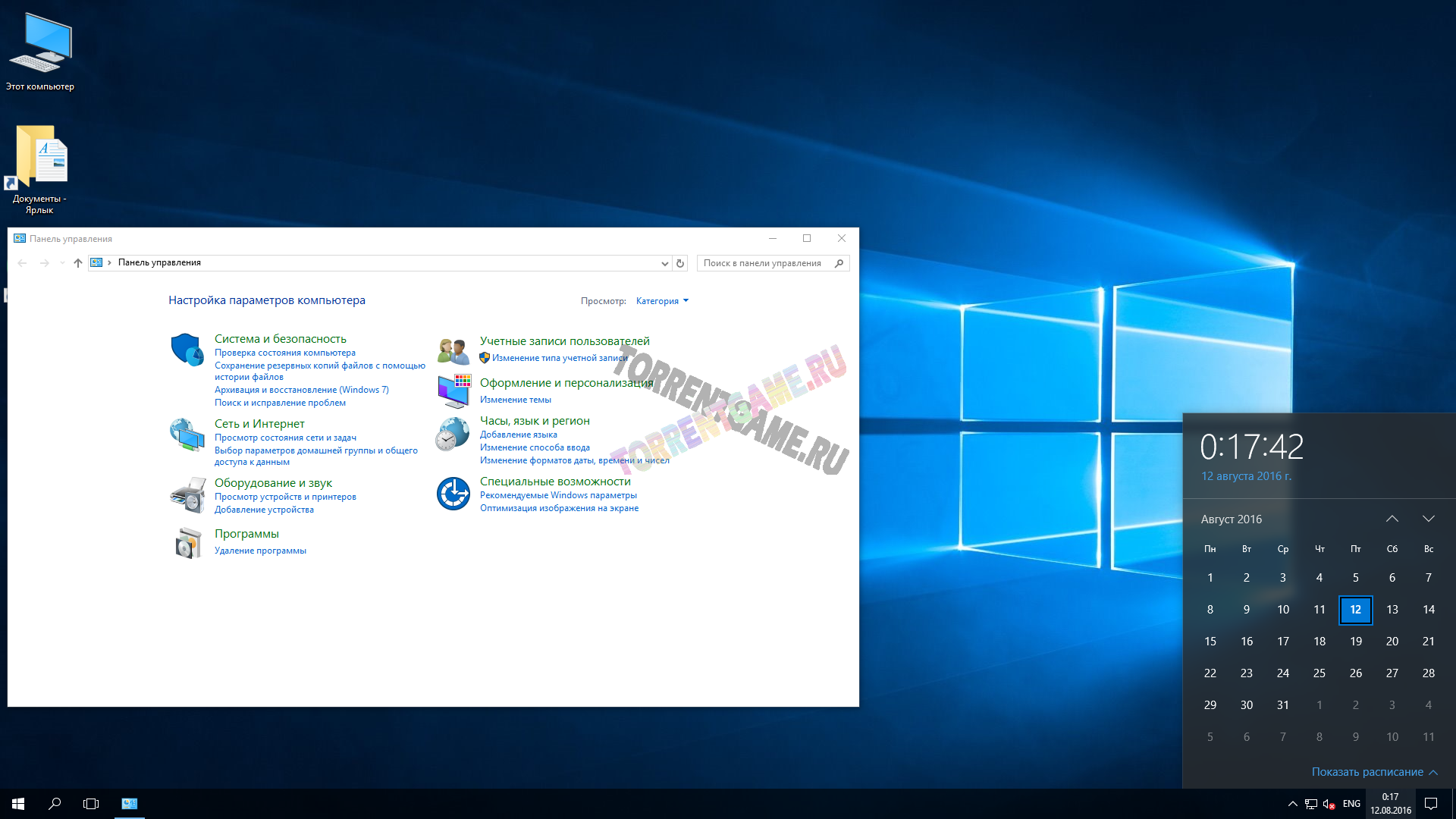
Task: Click the Appearance and Personalization monitor icon
Action: pos(453,391)
